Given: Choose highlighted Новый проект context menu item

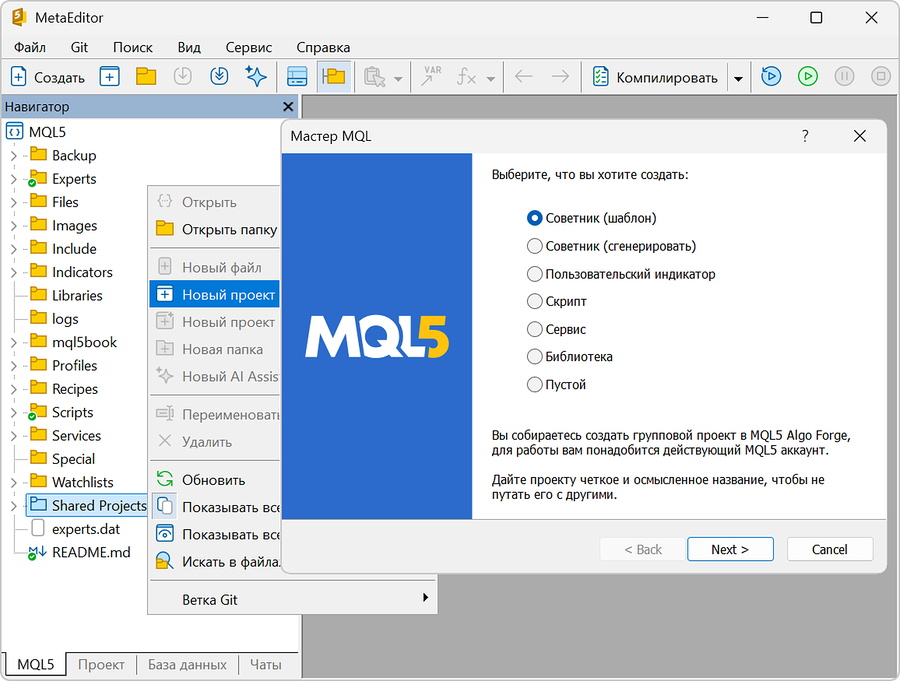Looking at the screenshot, I should point(215,295).
